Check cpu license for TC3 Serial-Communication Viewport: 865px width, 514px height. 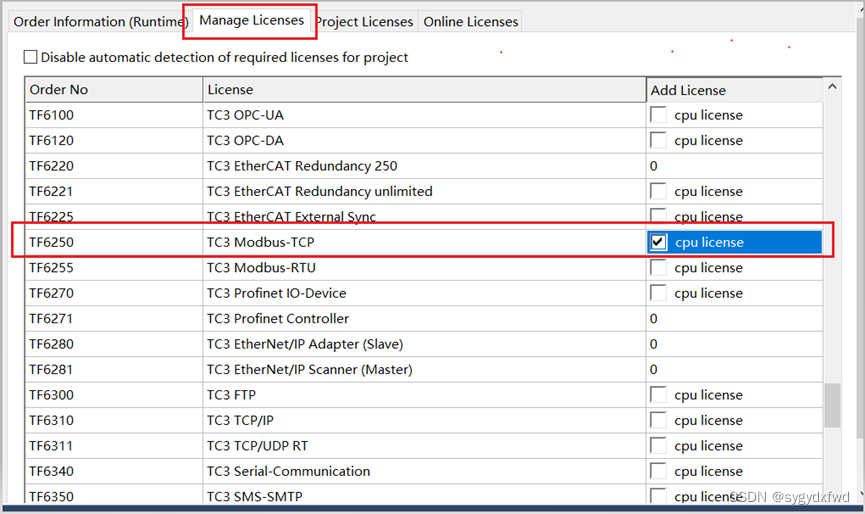tap(658, 470)
